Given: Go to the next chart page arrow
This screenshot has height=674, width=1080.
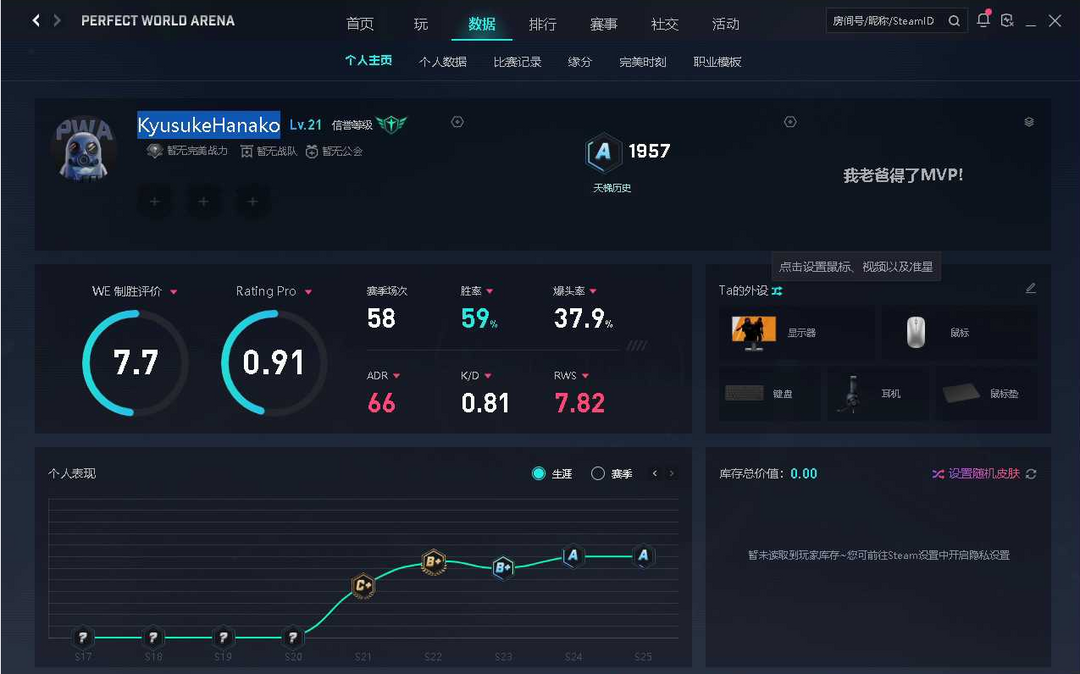Looking at the screenshot, I should tap(672, 474).
